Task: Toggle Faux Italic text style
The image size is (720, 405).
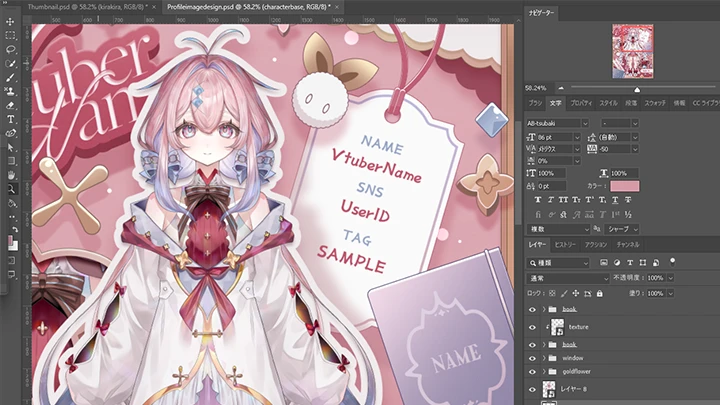Action: click(551, 200)
